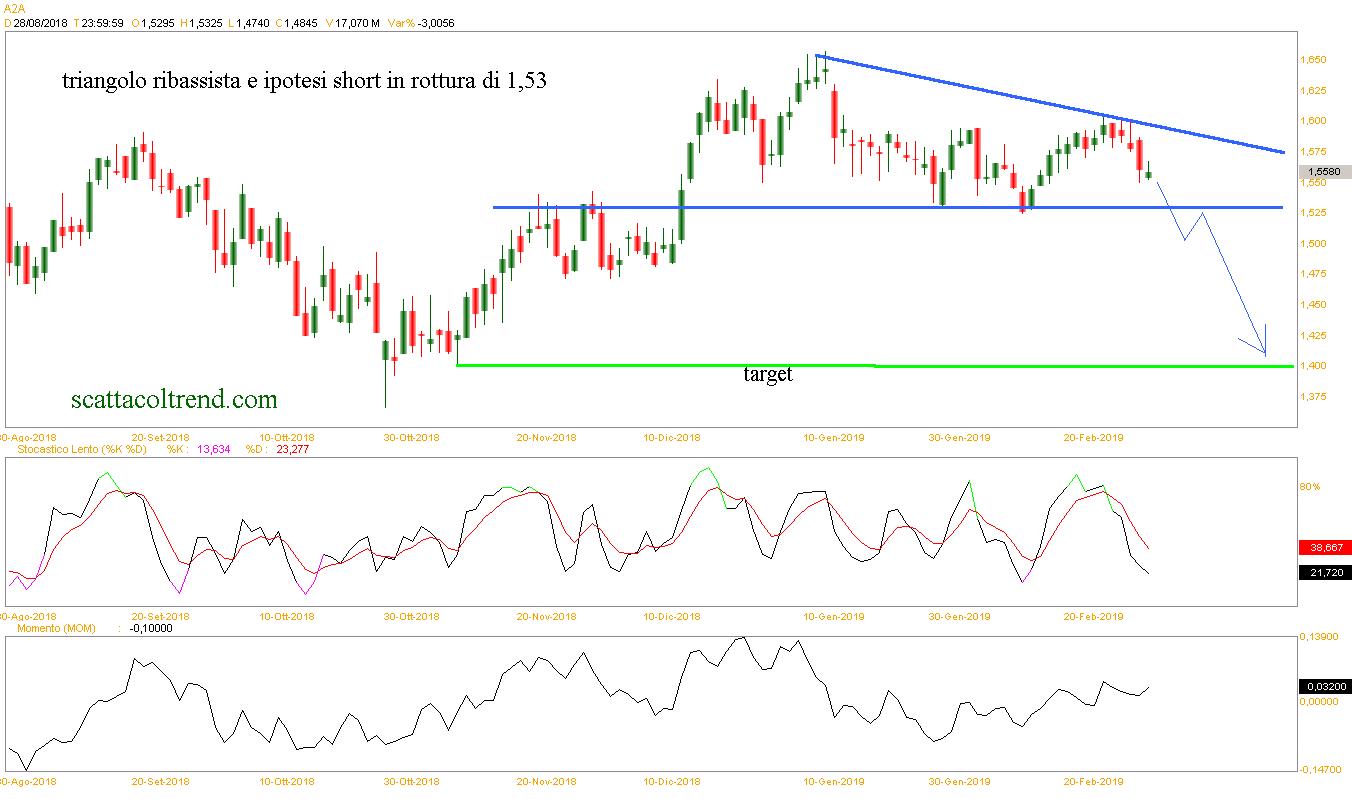Click the 30-Ott-2018 date on the price chart axis

(413, 437)
